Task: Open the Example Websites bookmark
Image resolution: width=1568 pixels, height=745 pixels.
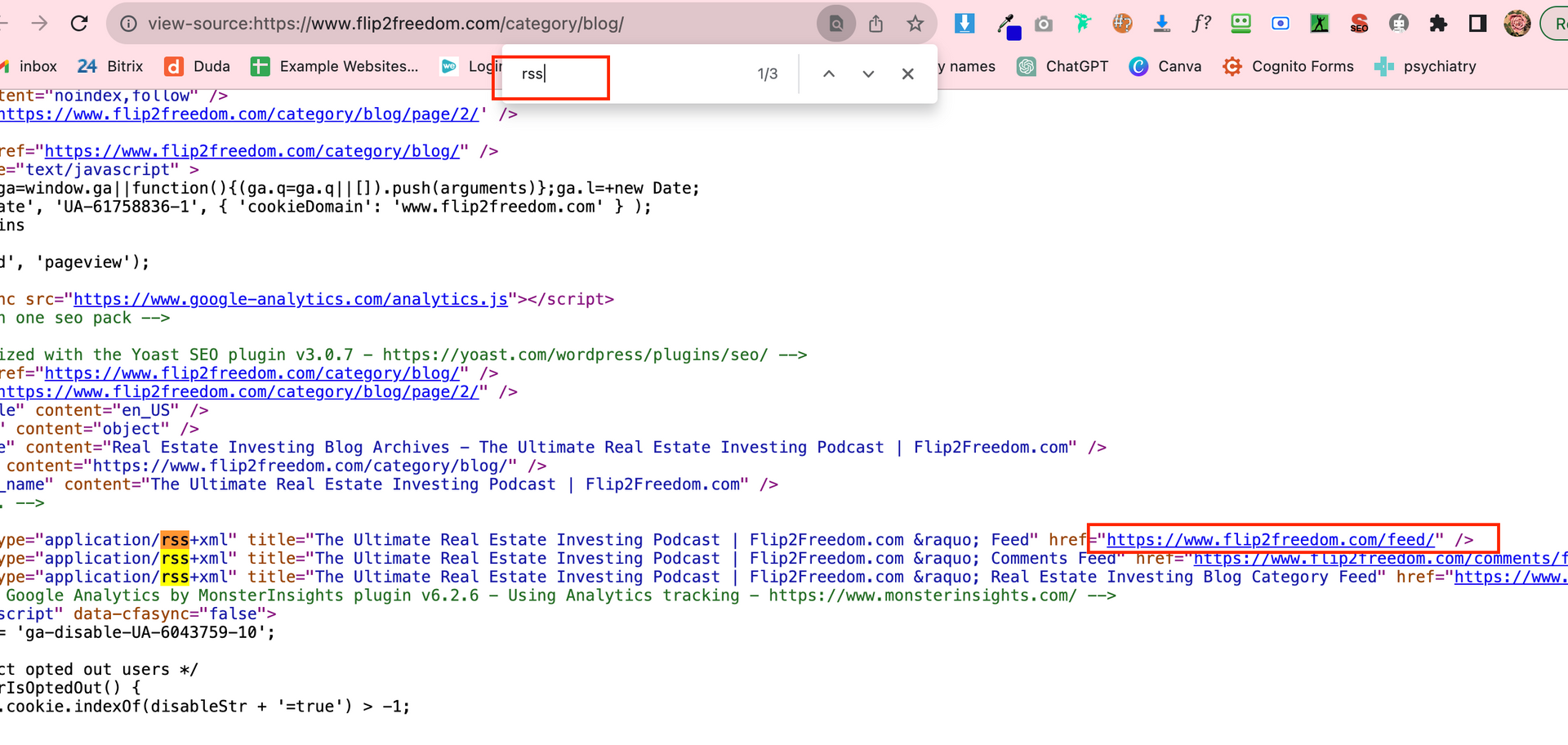Action: click(x=334, y=66)
